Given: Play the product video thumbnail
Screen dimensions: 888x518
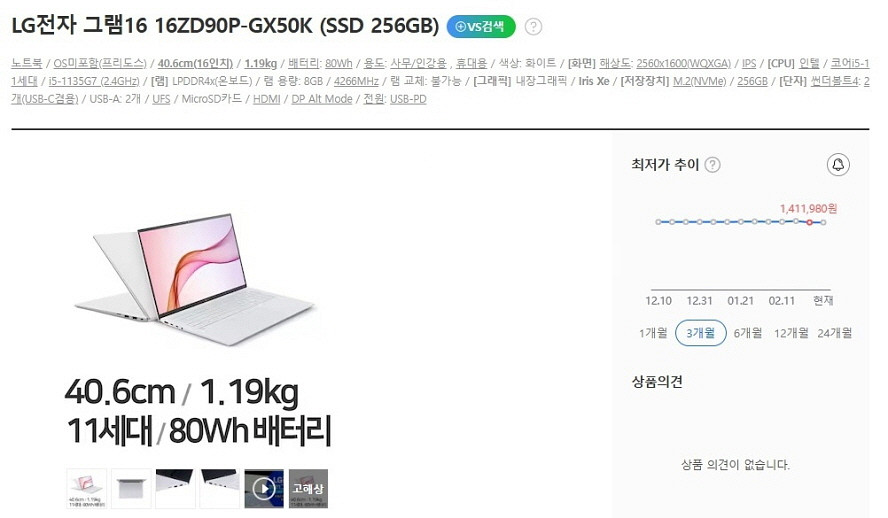Looking at the screenshot, I should (264, 489).
